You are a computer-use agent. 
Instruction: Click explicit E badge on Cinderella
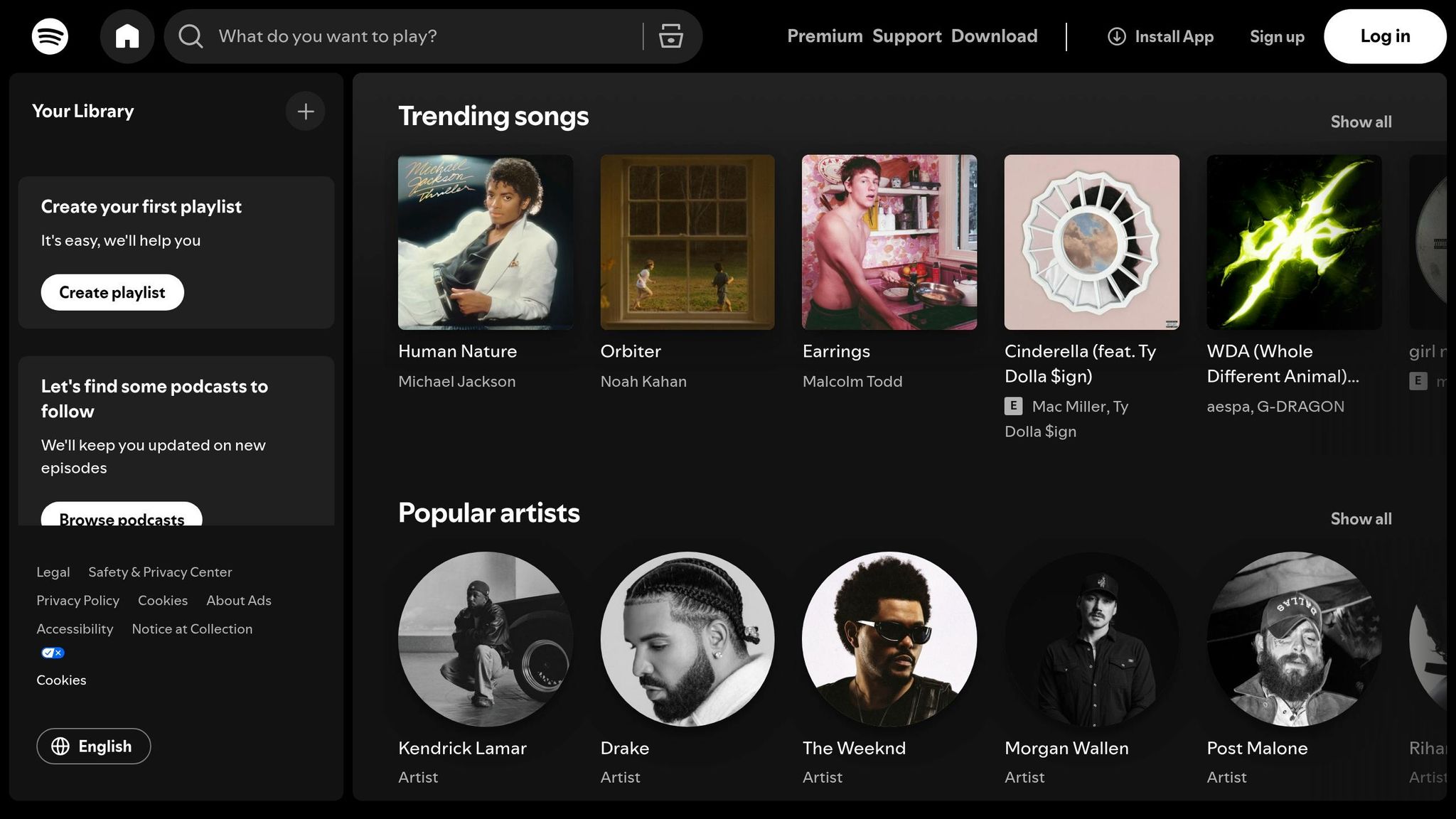pyautogui.click(x=1013, y=406)
